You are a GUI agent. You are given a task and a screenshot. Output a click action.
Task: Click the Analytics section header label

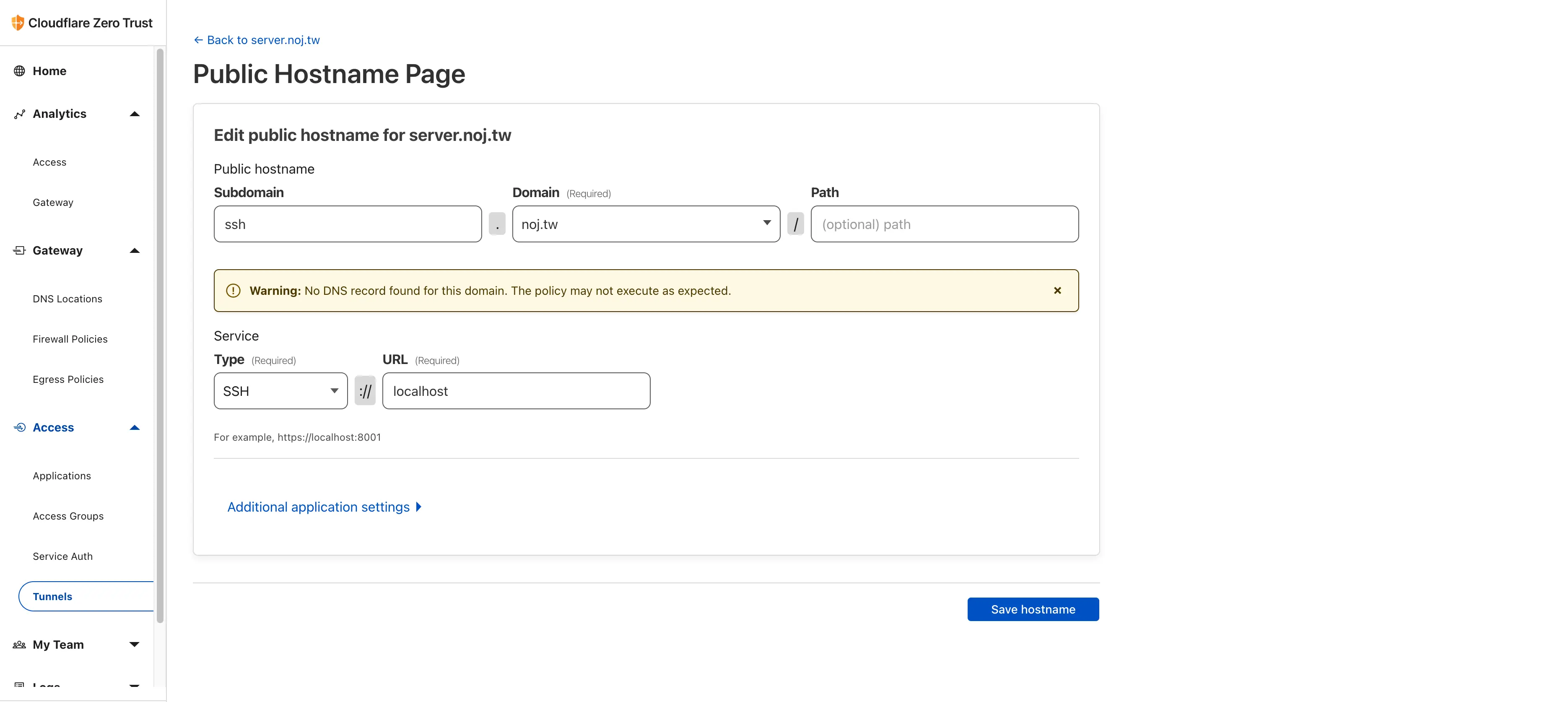(x=60, y=114)
